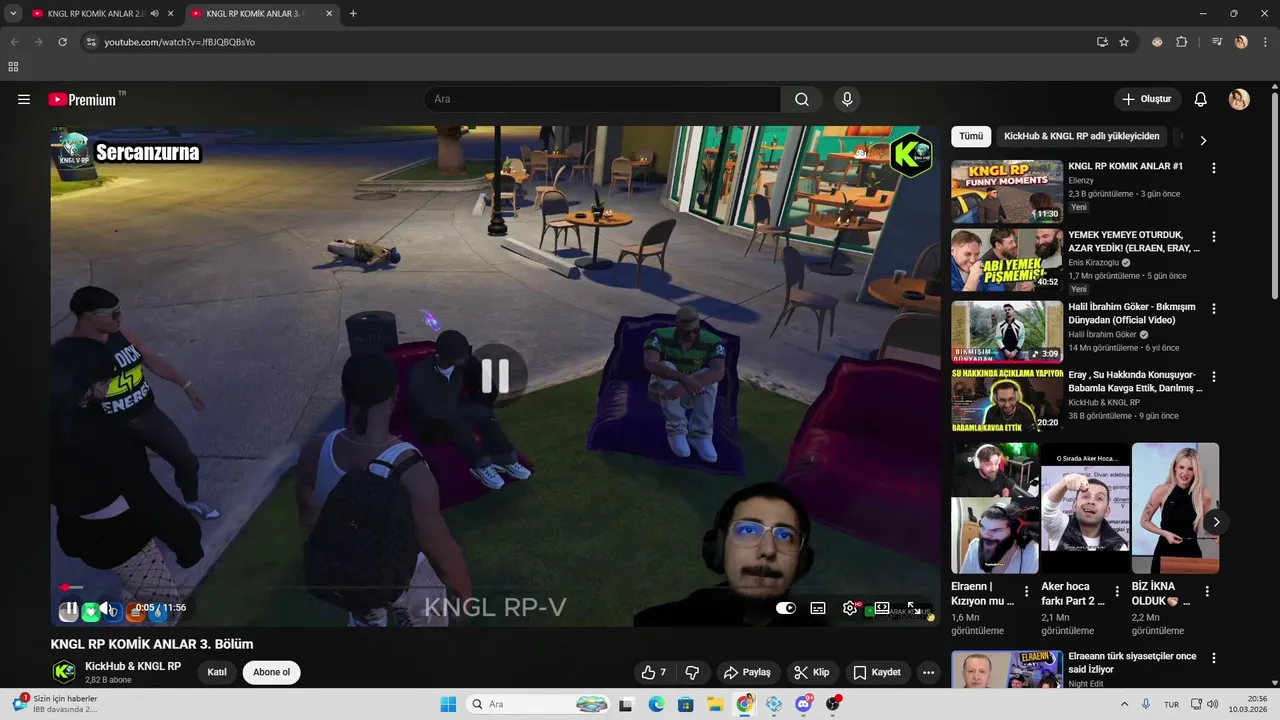Open File Explorer from the taskbar

[x=715, y=704]
